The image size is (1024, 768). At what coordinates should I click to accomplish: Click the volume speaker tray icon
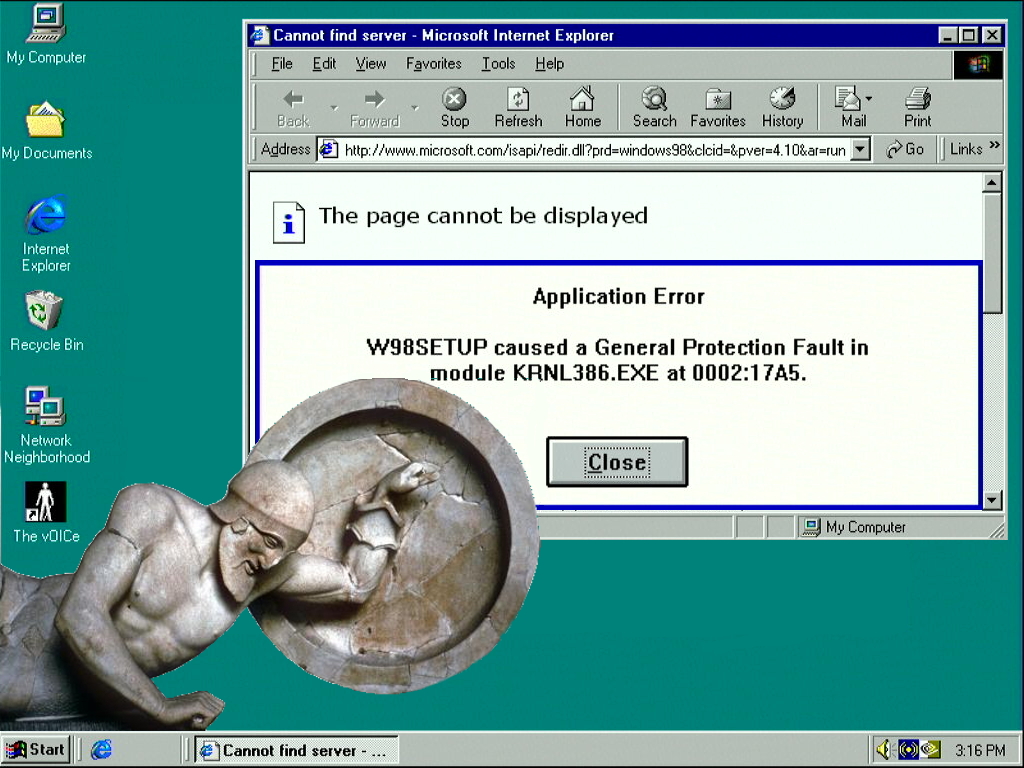[884, 750]
